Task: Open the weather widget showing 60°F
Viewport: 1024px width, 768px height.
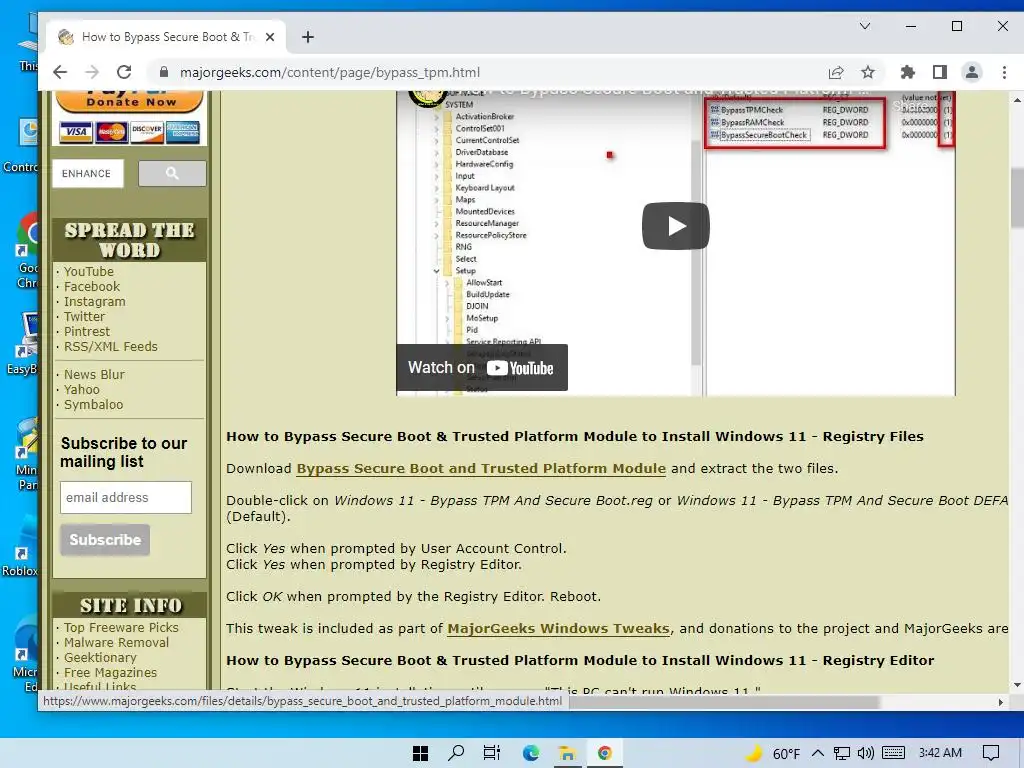Action: 773,753
